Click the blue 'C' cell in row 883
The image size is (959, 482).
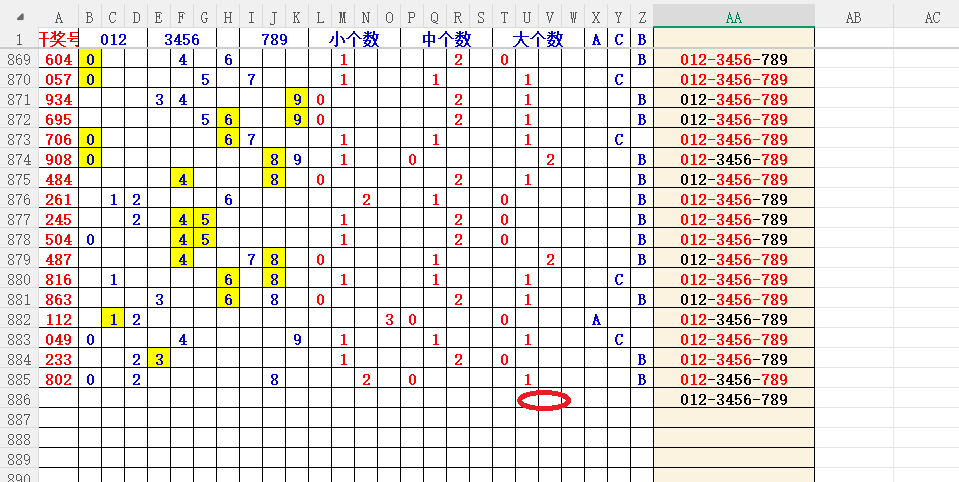619,339
